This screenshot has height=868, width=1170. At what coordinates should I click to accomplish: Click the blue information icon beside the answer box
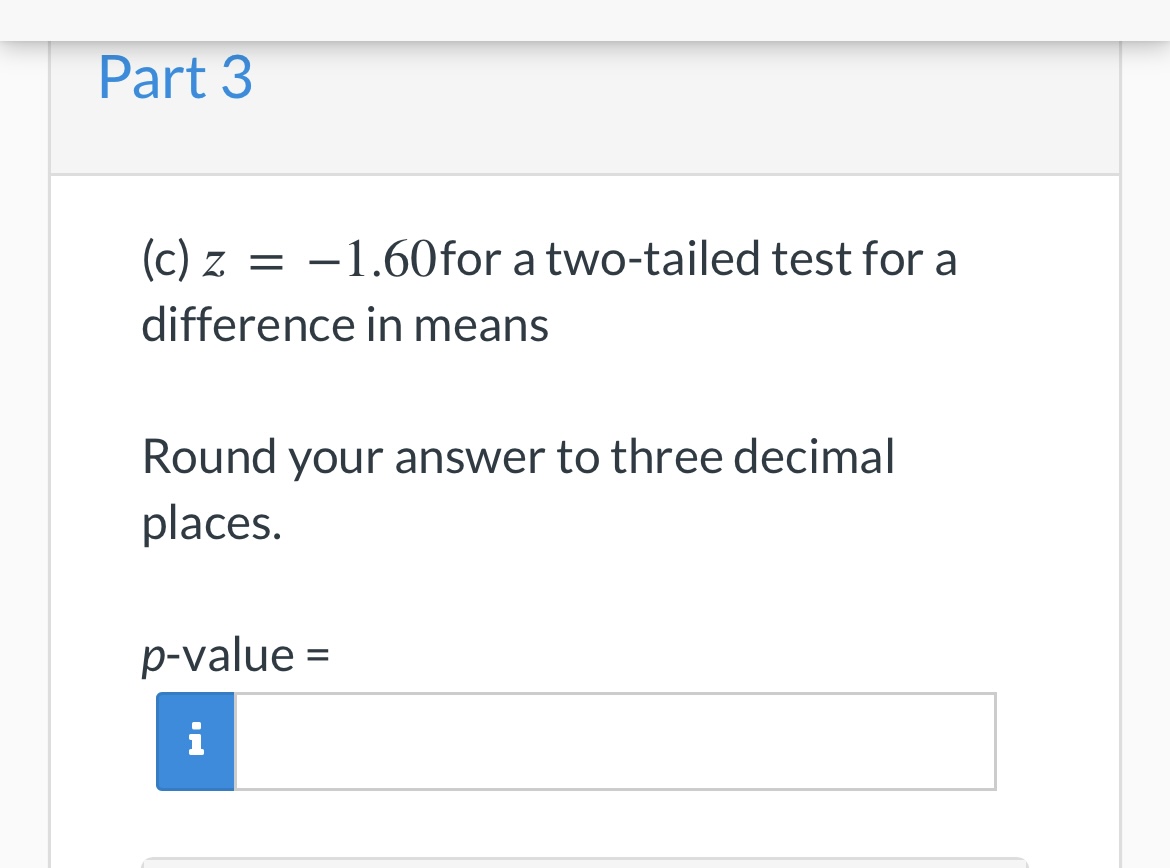tap(195, 741)
